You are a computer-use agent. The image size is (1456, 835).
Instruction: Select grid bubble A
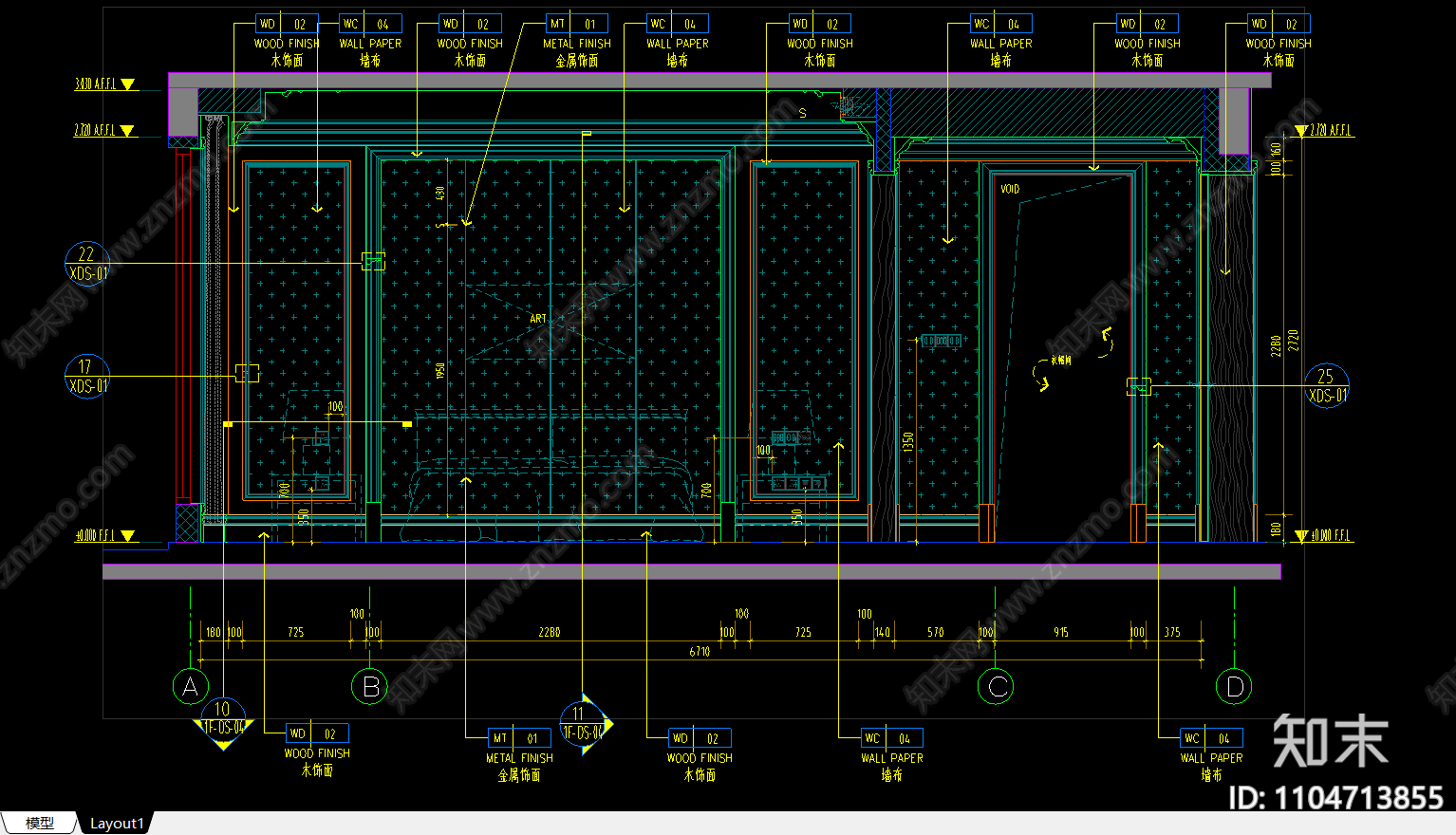(x=190, y=687)
